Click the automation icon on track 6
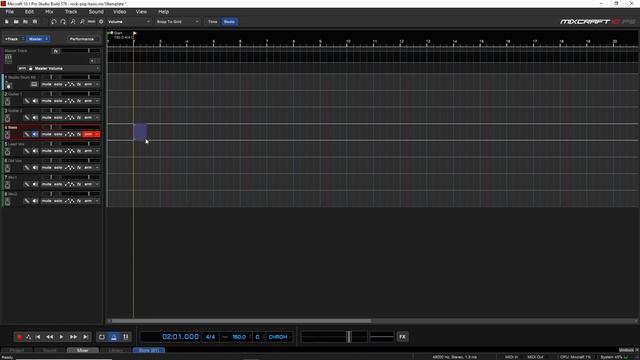The height and width of the screenshot is (360, 640). [69, 168]
